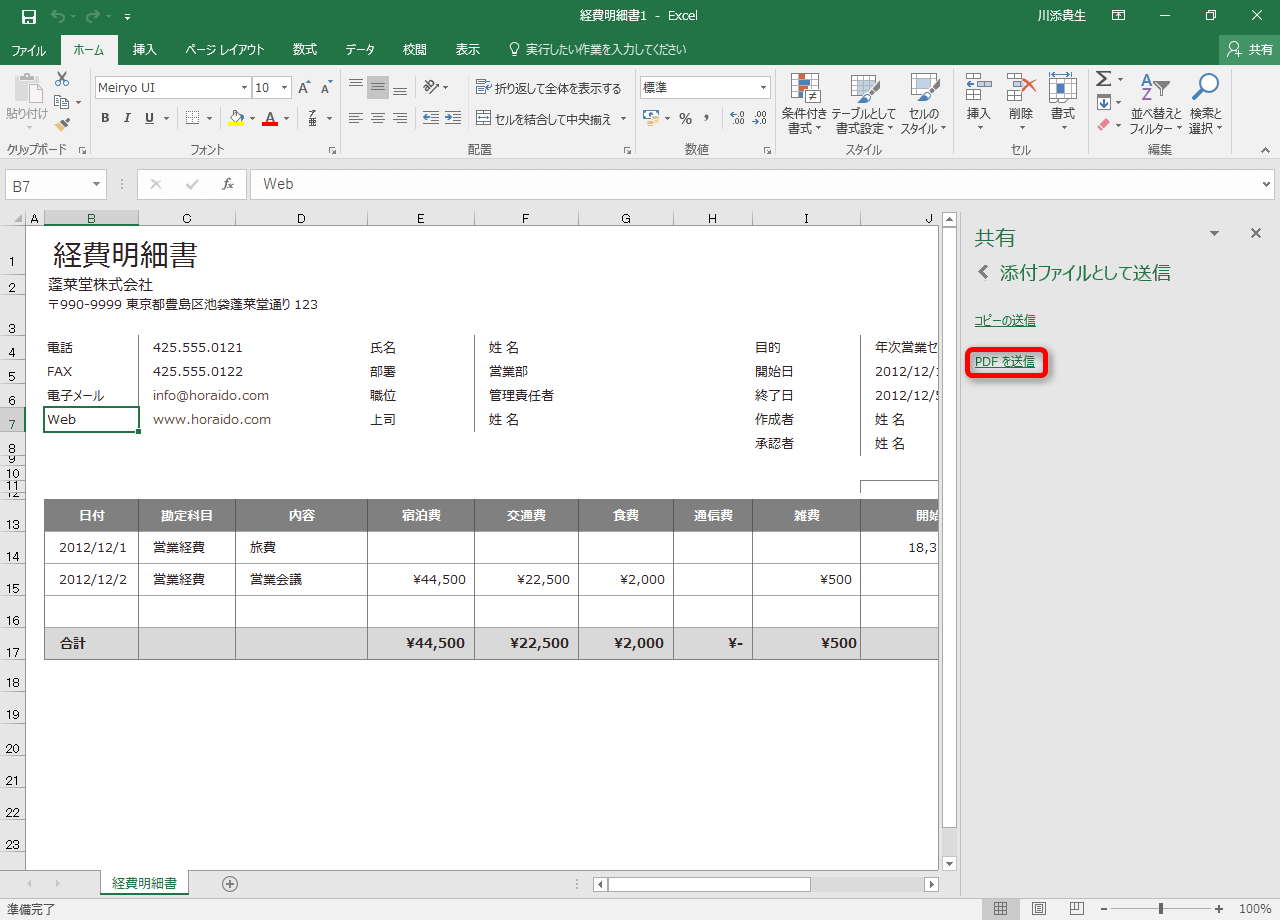The height and width of the screenshot is (920, 1280).
Task: Click the Paste clipboard icon
Action: coord(27,87)
